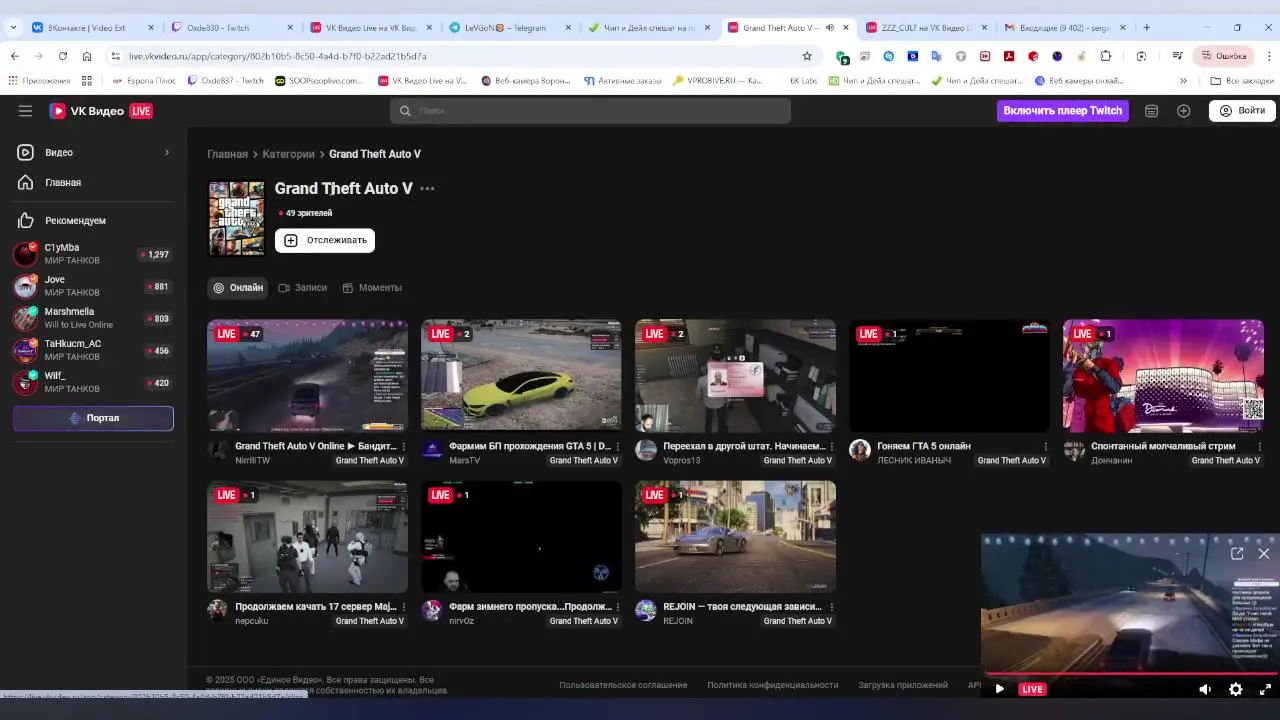Open the tab search dropdown arrow

coord(15,28)
